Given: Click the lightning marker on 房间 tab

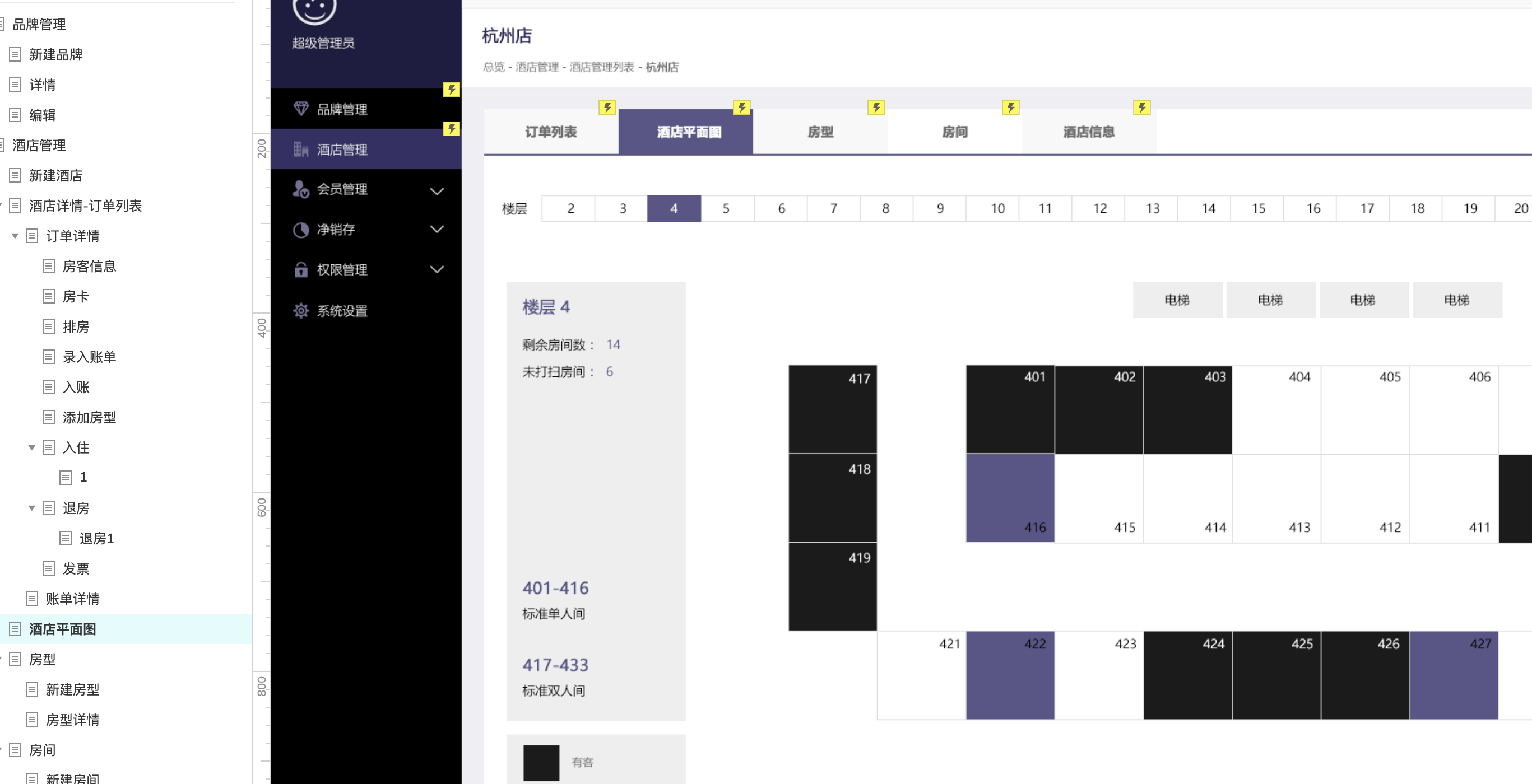Looking at the screenshot, I should [x=1010, y=108].
